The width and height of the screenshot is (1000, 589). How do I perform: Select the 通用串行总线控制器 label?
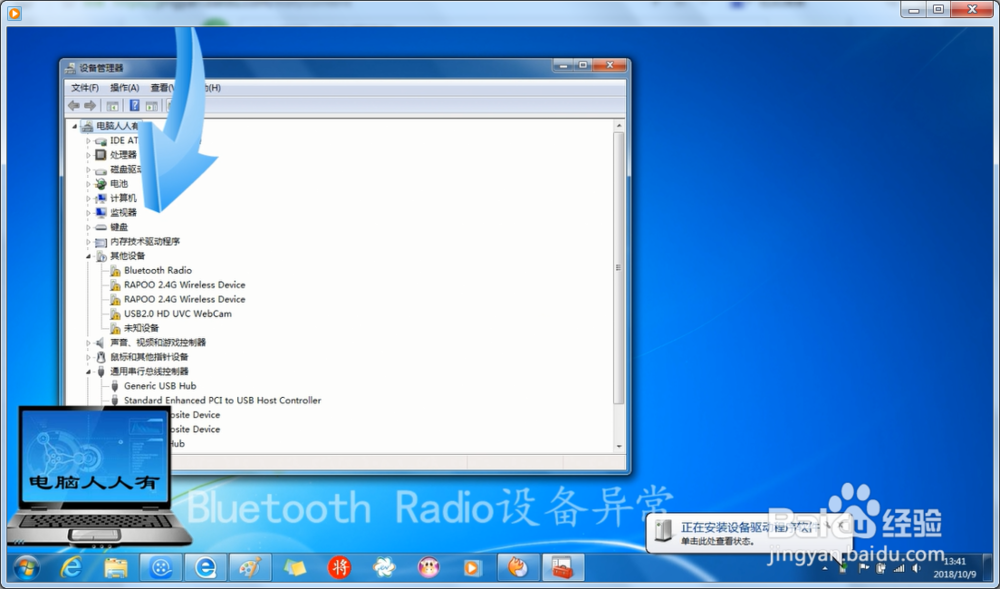click(x=149, y=372)
